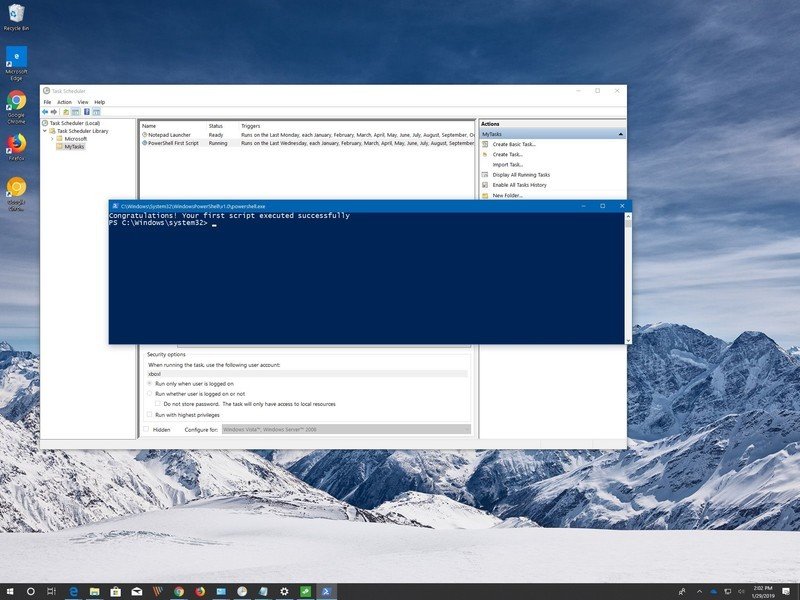Select 'Run only when user is logged on'
This screenshot has height=600, width=800.
[150, 383]
